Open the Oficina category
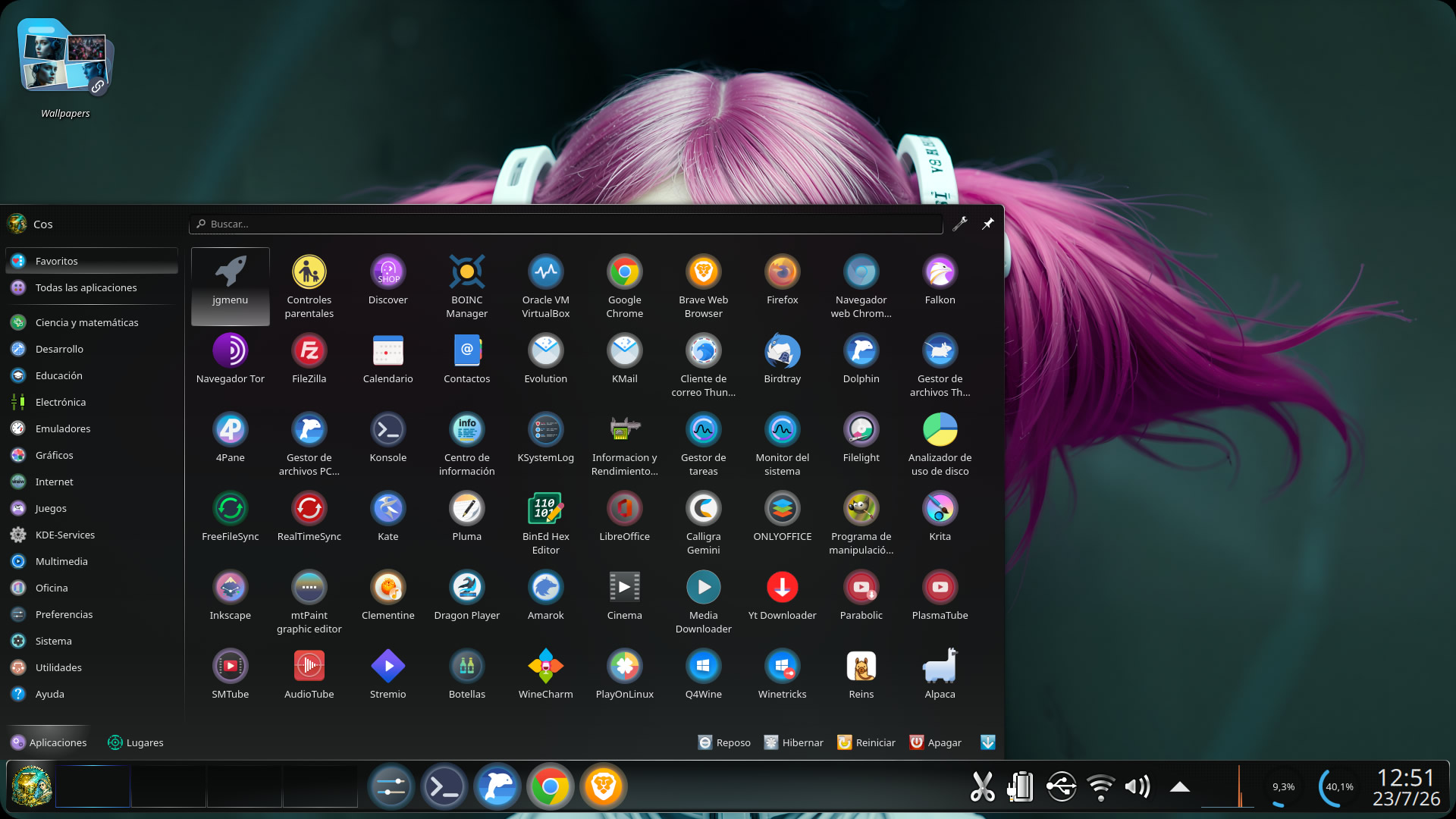This screenshot has height=819, width=1456. (93, 588)
